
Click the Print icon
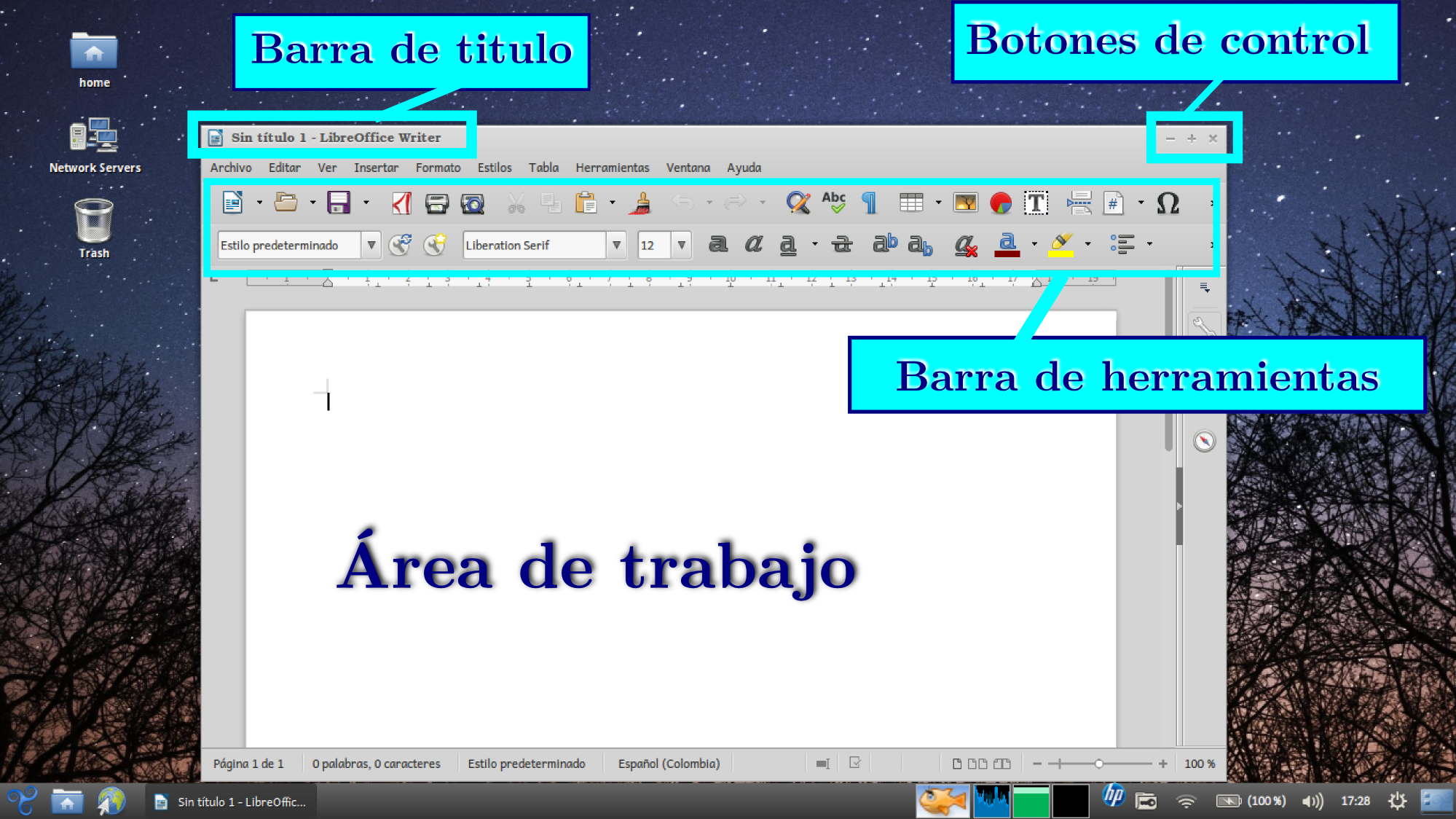tap(437, 203)
